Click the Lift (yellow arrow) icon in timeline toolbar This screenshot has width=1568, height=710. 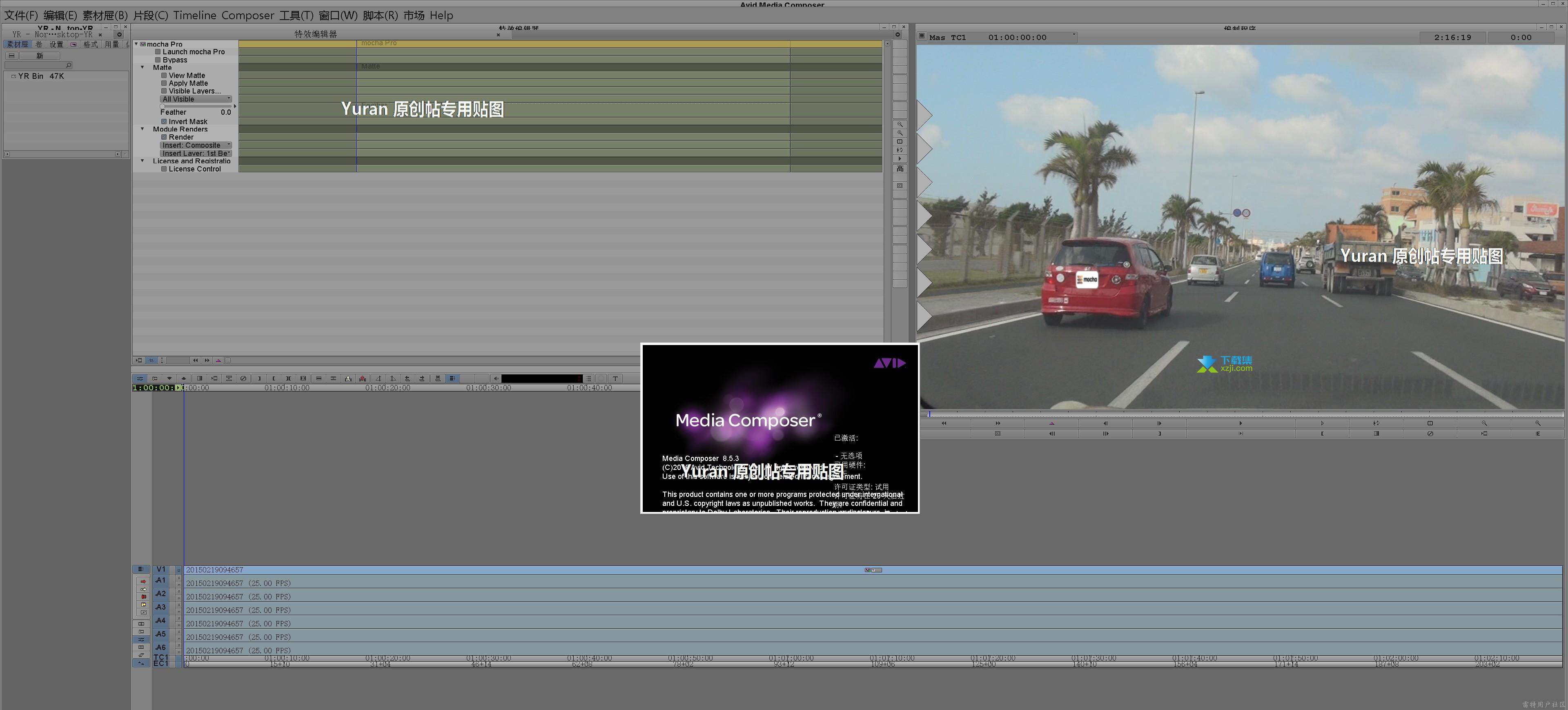pyautogui.click(x=348, y=378)
